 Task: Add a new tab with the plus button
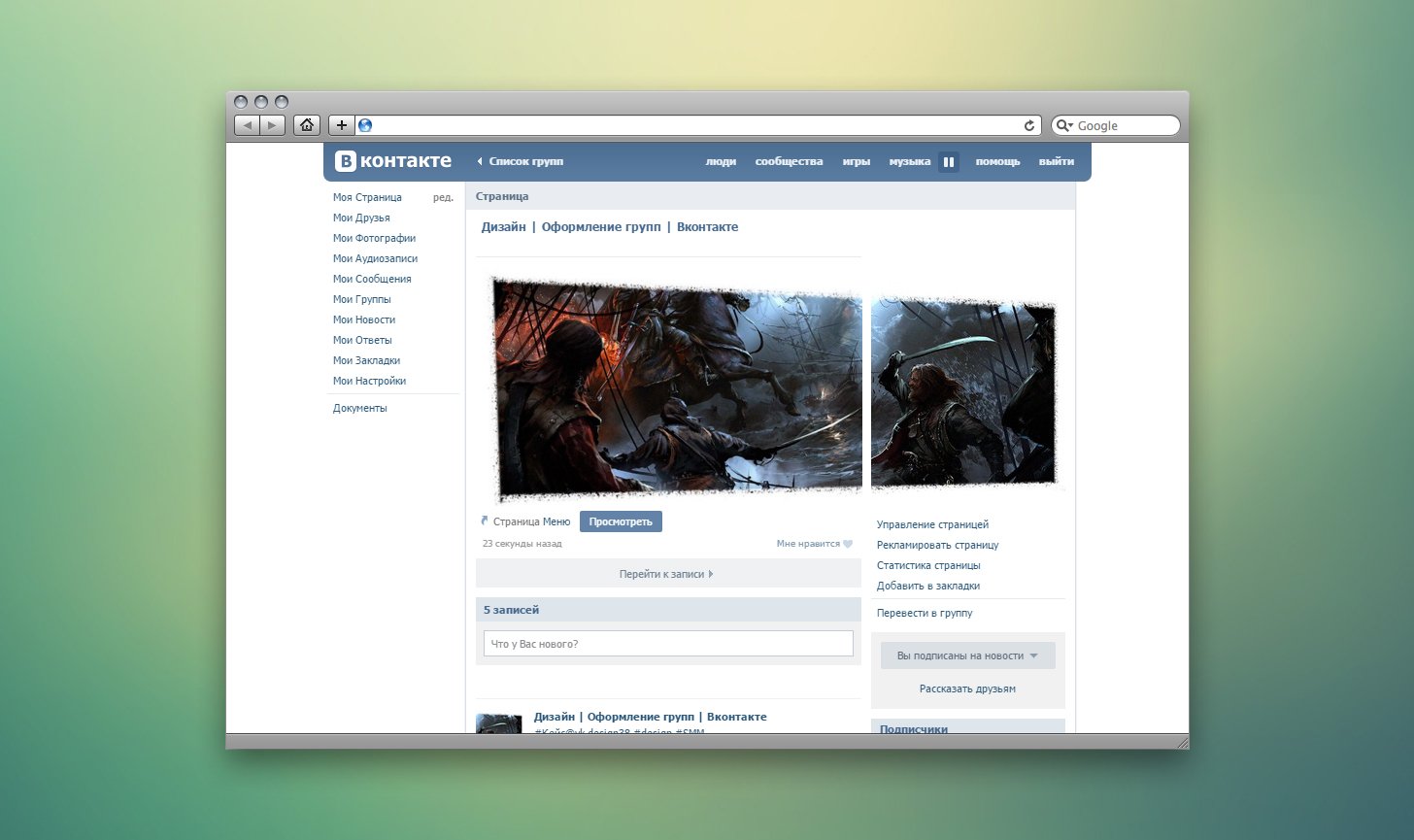point(341,125)
